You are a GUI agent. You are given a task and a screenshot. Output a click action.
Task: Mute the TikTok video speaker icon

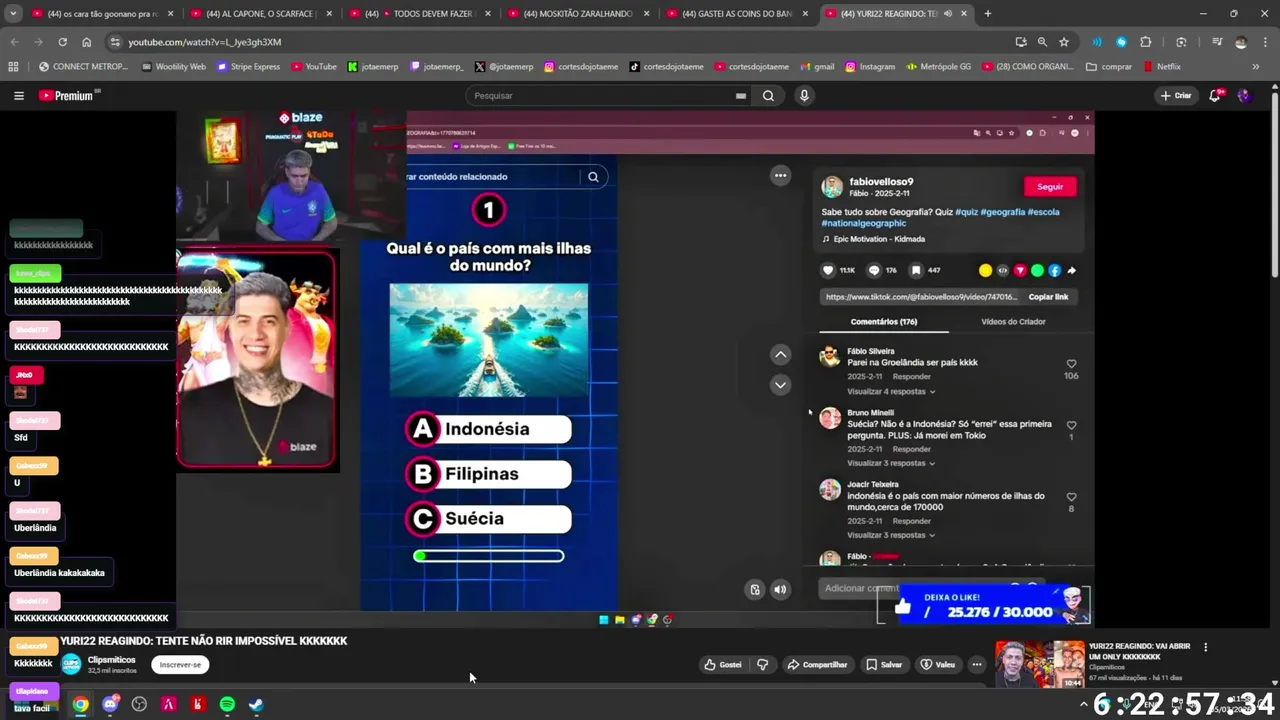[x=780, y=590]
